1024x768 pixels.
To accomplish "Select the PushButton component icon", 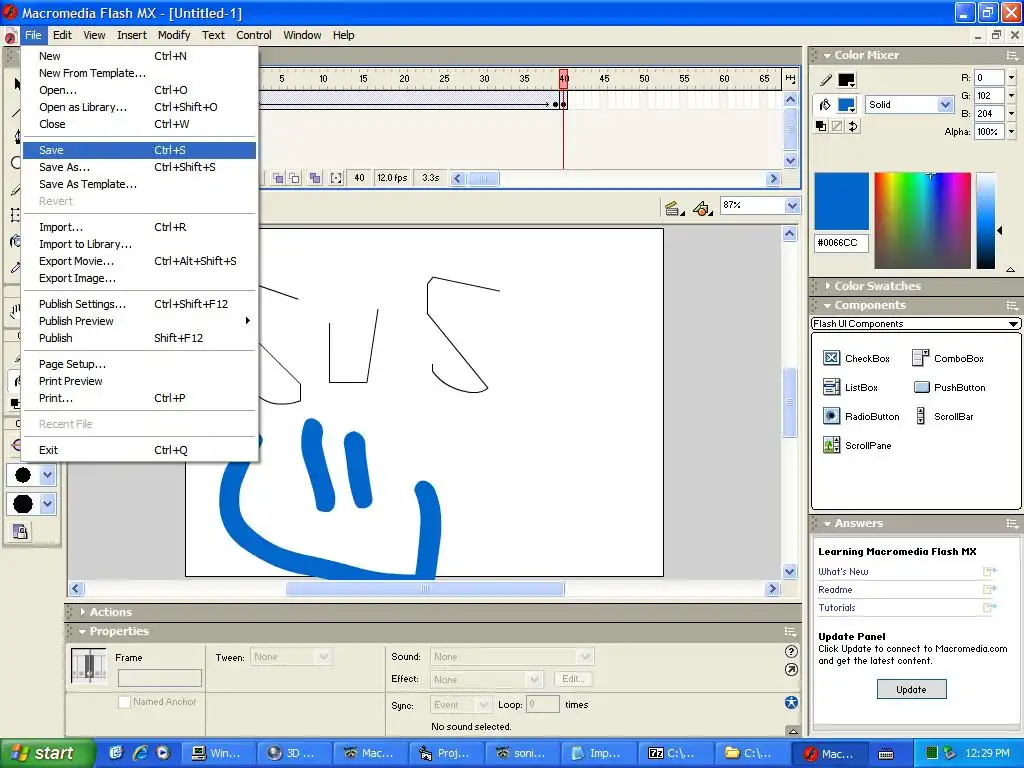I will 921,387.
